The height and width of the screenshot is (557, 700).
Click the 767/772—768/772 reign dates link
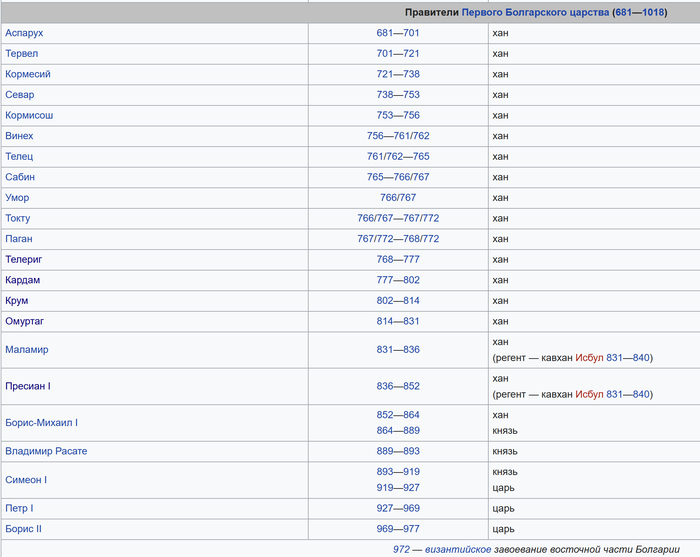(x=398, y=239)
